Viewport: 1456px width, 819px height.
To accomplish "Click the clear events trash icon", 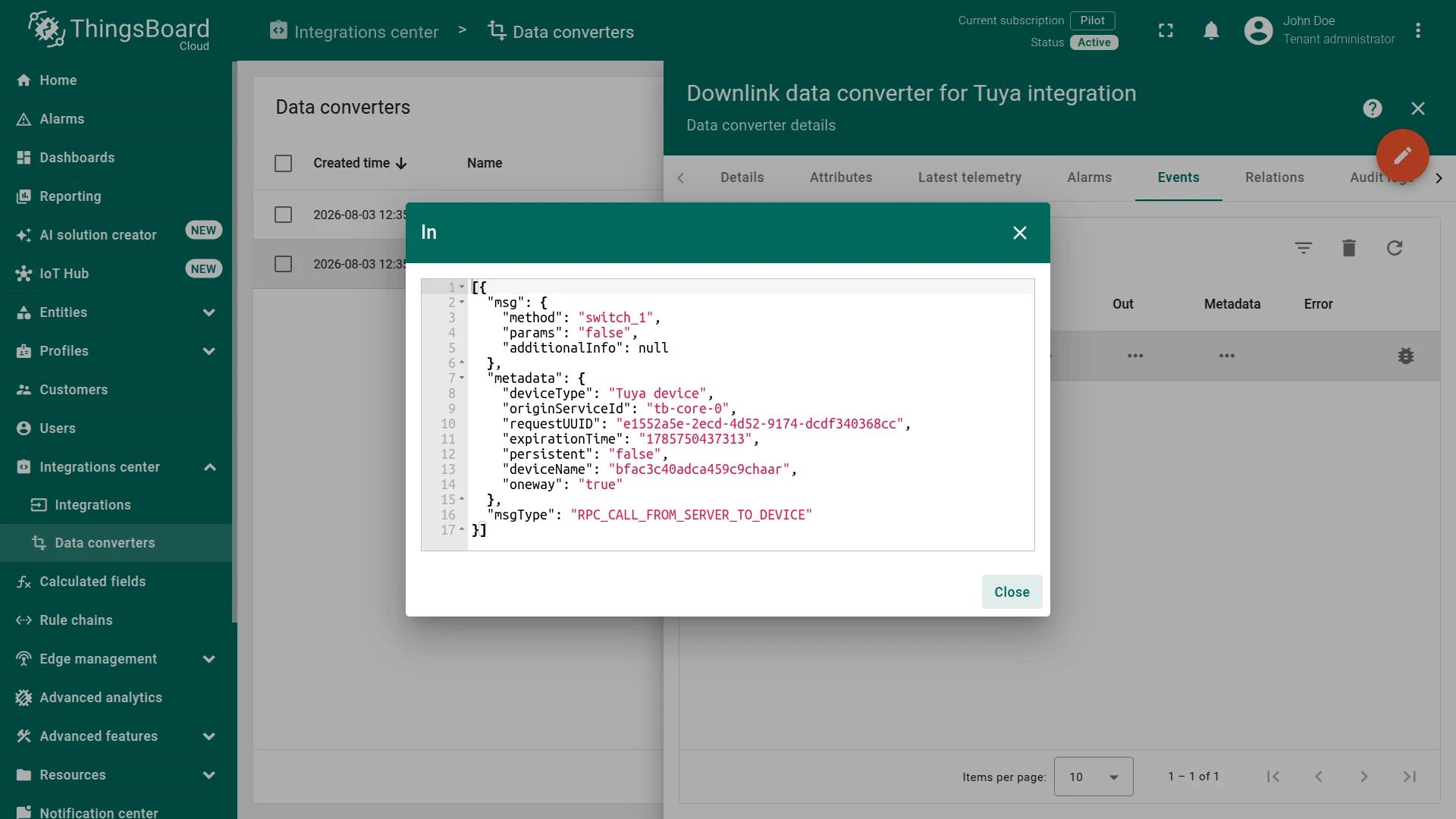I will click(1348, 248).
